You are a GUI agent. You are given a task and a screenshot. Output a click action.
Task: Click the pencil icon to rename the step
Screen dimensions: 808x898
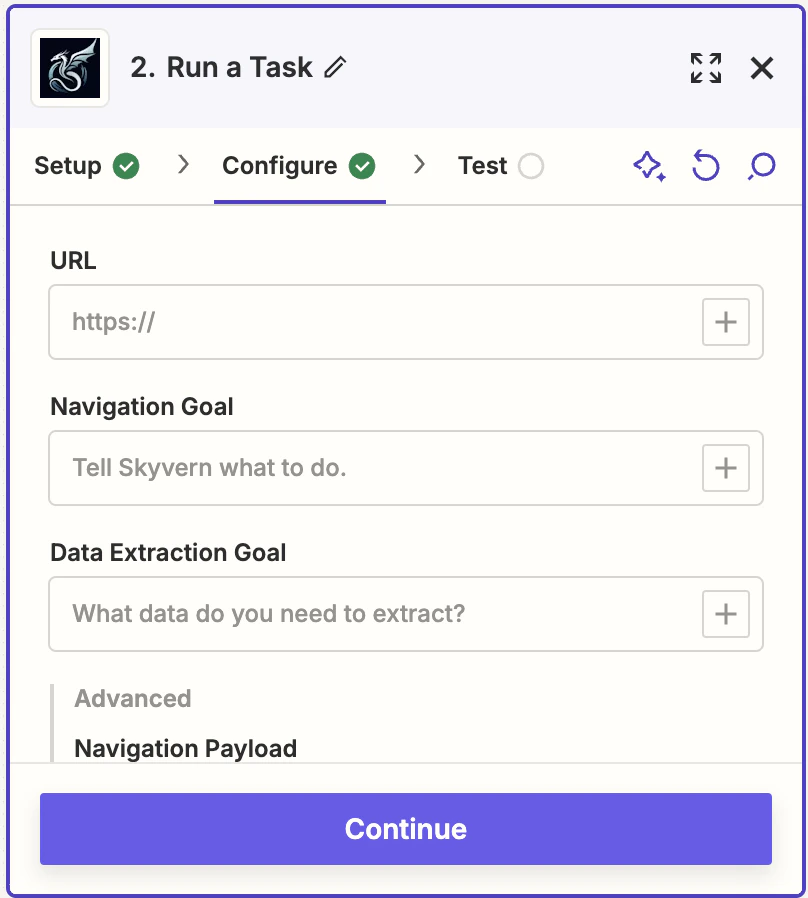(x=336, y=67)
